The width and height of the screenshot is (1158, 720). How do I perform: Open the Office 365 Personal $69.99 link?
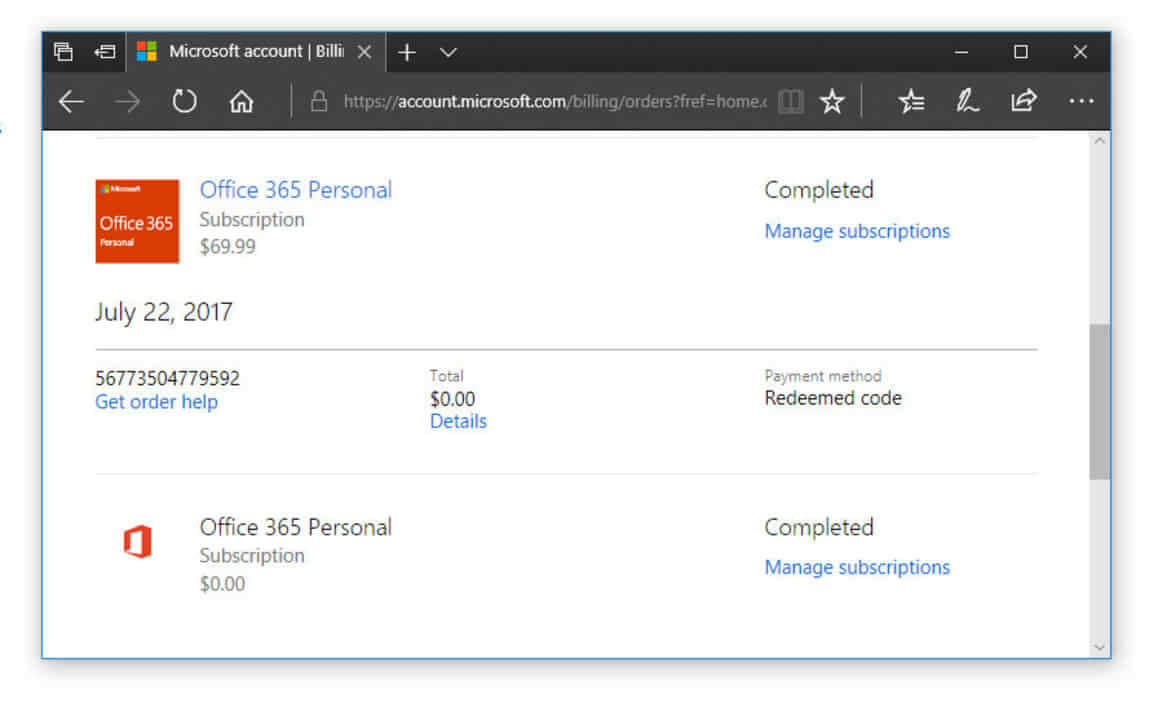point(296,190)
